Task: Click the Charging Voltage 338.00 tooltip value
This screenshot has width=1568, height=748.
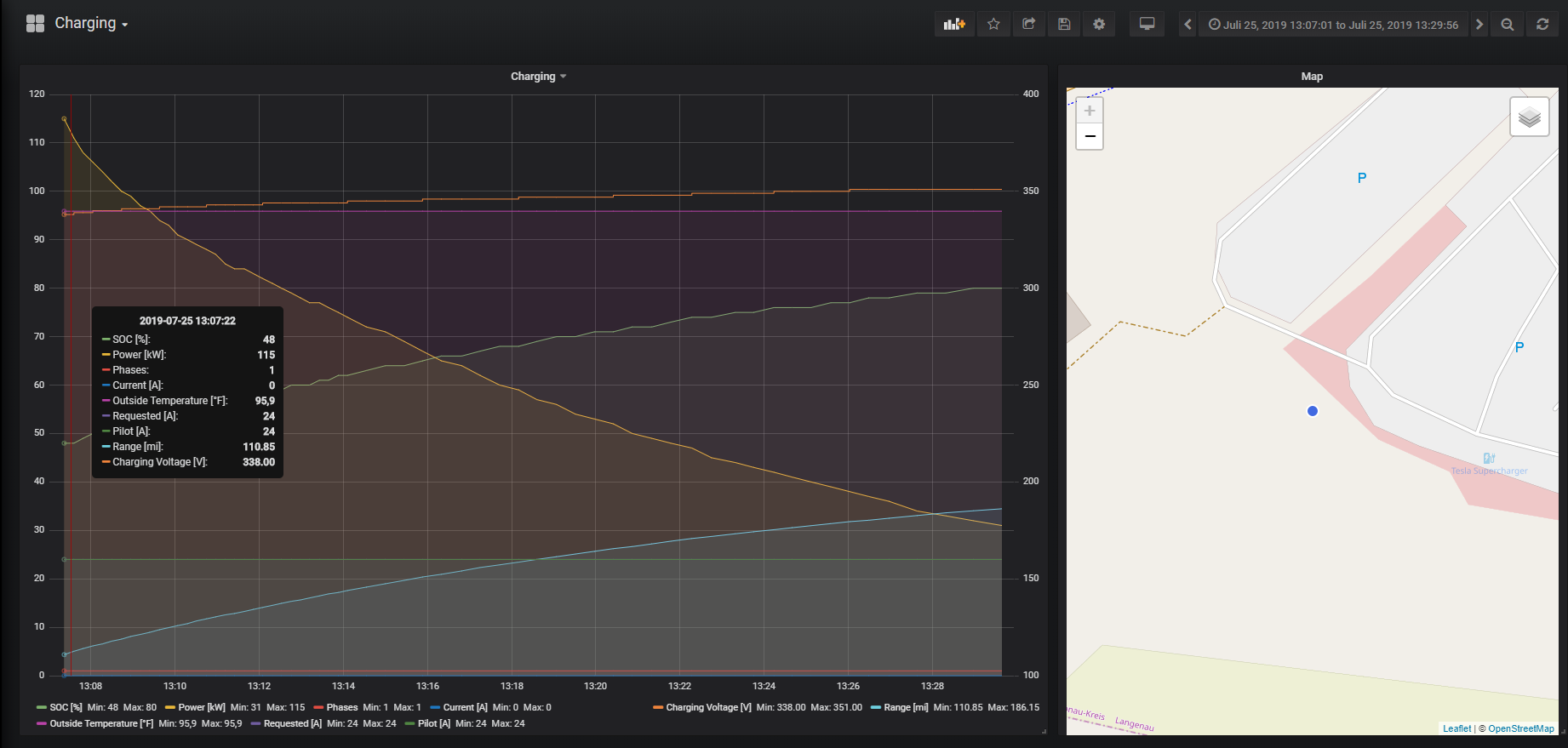Action: [259, 462]
